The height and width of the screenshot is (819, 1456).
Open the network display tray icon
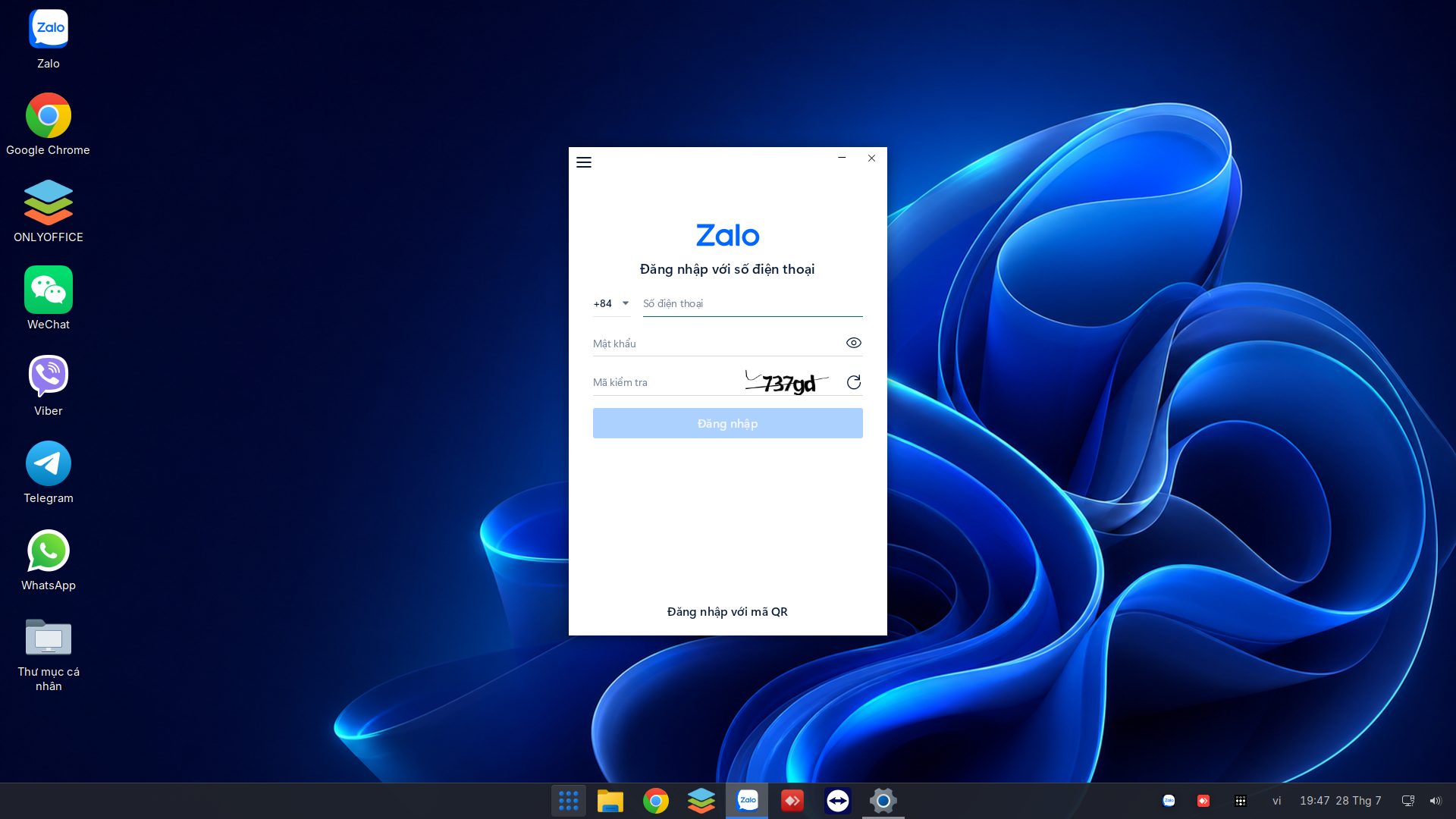coord(1408,801)
